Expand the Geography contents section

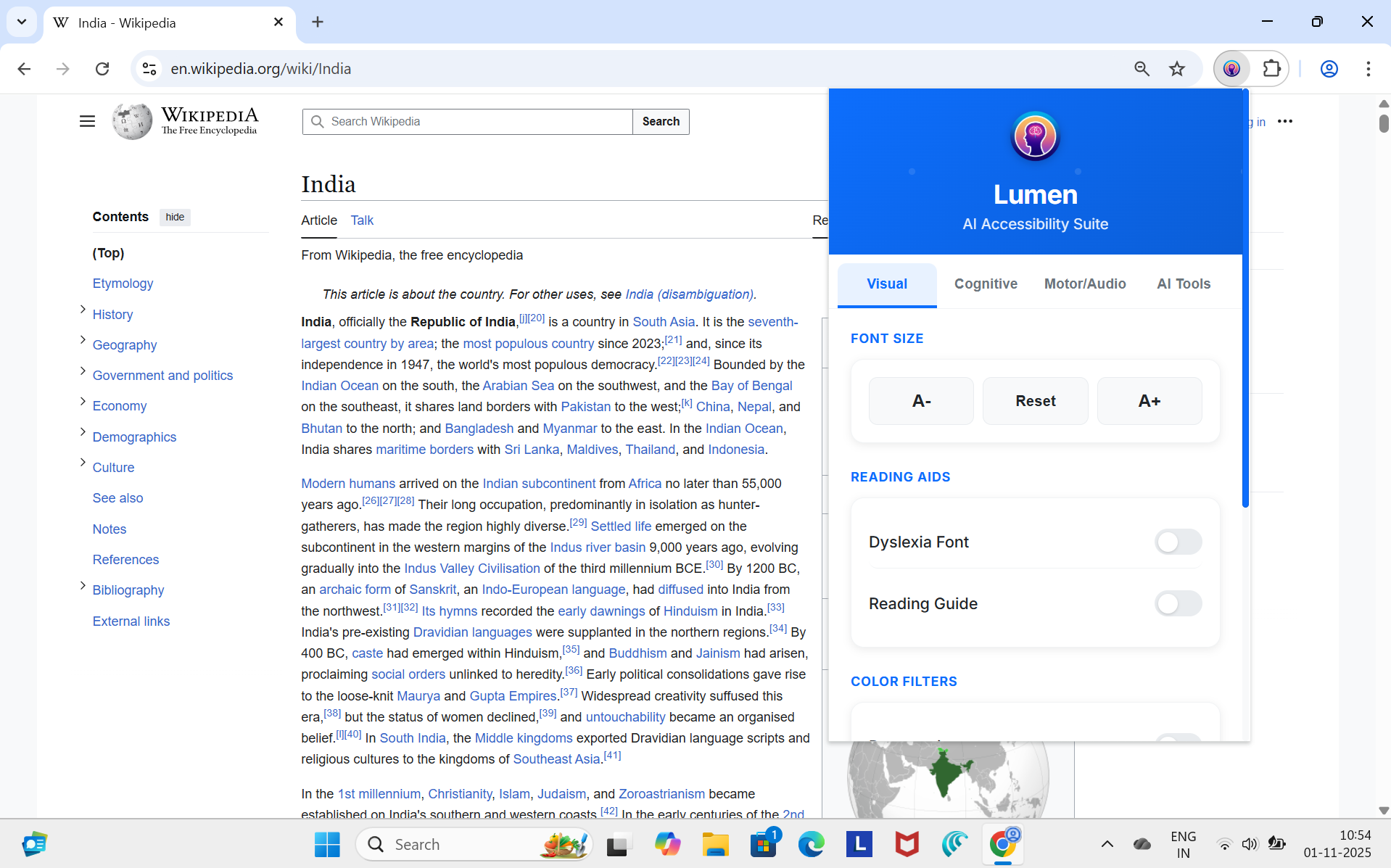pos(83,340)
